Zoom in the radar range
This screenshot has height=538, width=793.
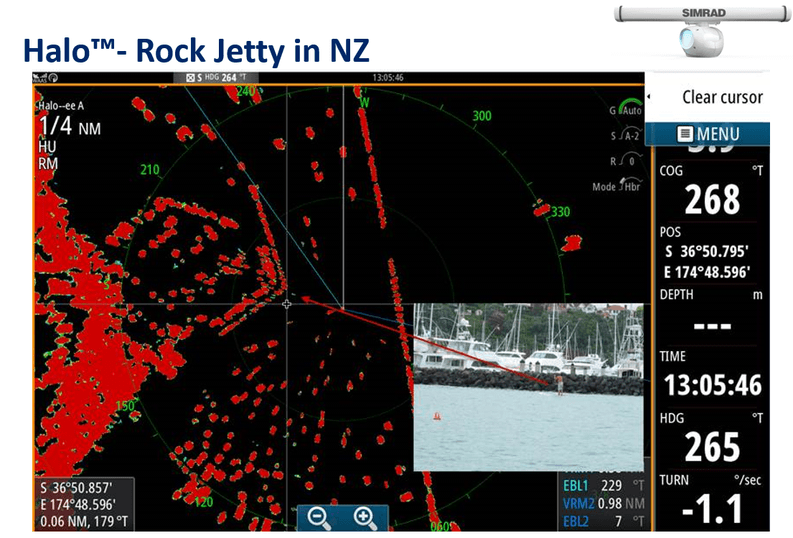coord(364,517)
